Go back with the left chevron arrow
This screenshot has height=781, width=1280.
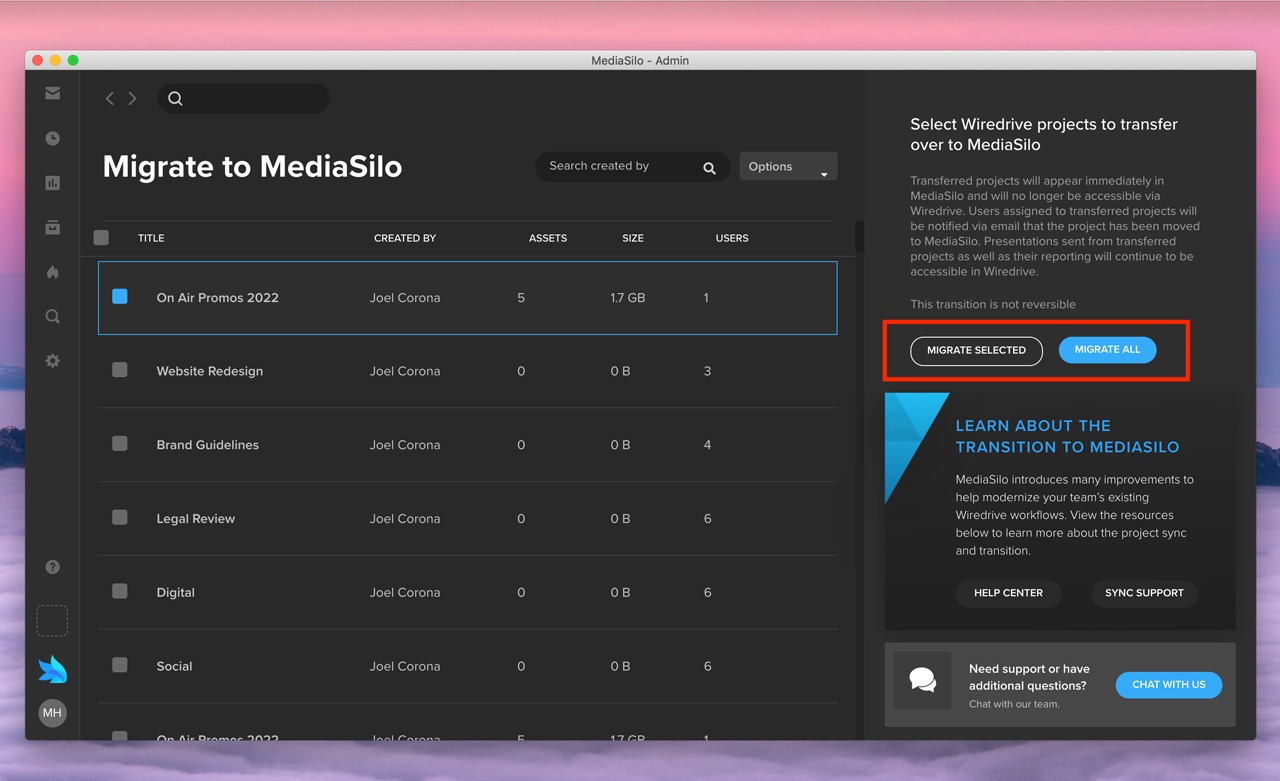point(110,98)
